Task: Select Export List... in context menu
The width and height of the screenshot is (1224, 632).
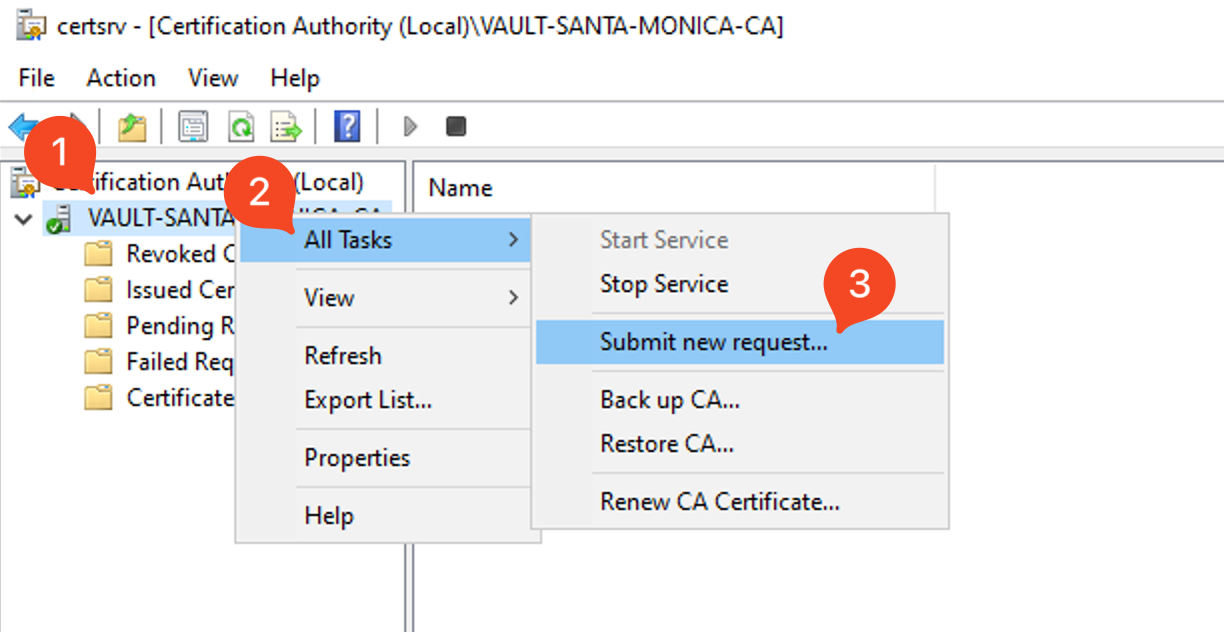Action: (368, 400)
